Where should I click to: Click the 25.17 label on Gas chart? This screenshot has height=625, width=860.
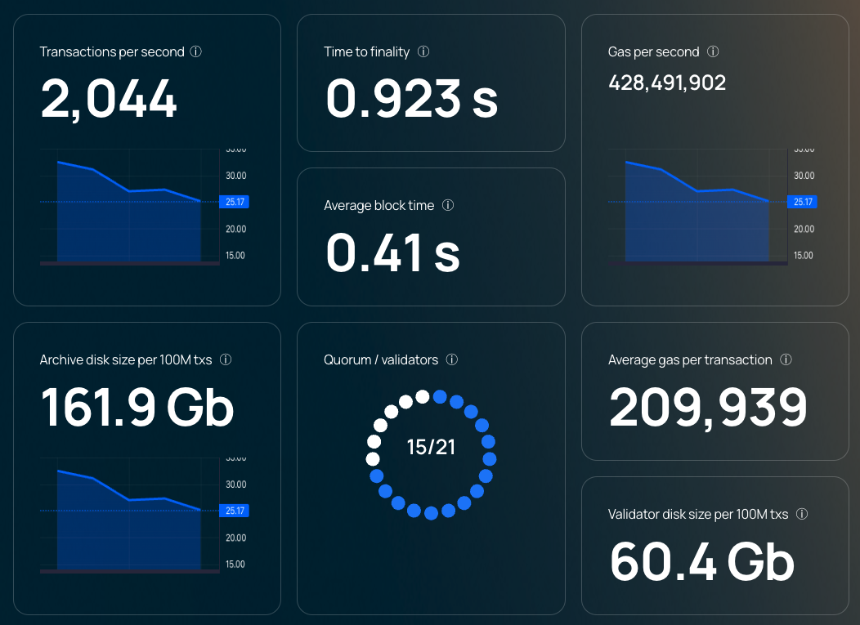[802, 202]
